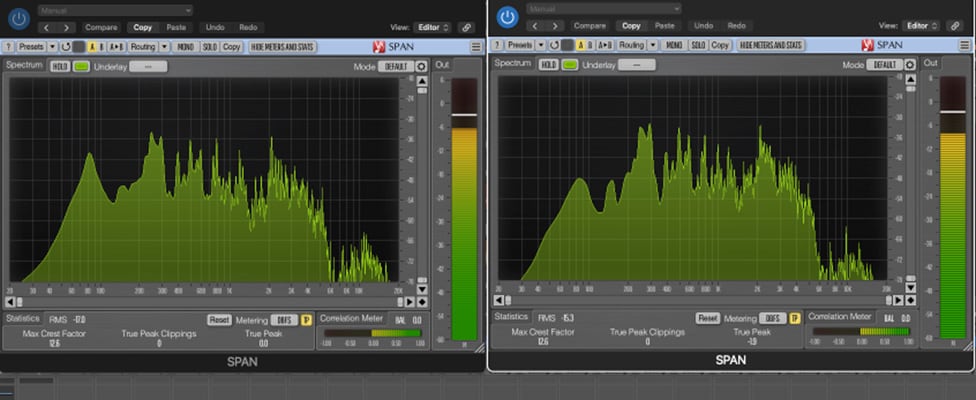
Task: Click Hide Meters and Stats in left SPAN
Action: pyautogui.click(x=283, y=47)
